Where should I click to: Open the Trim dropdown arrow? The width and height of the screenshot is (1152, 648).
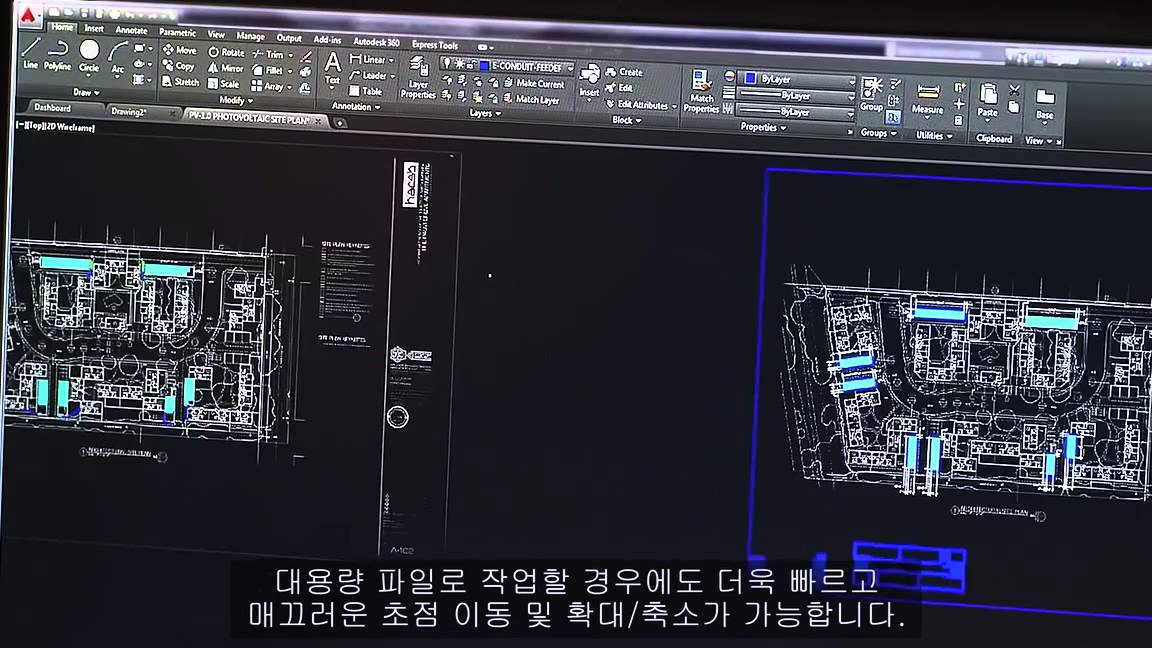(x=290, y=56)
